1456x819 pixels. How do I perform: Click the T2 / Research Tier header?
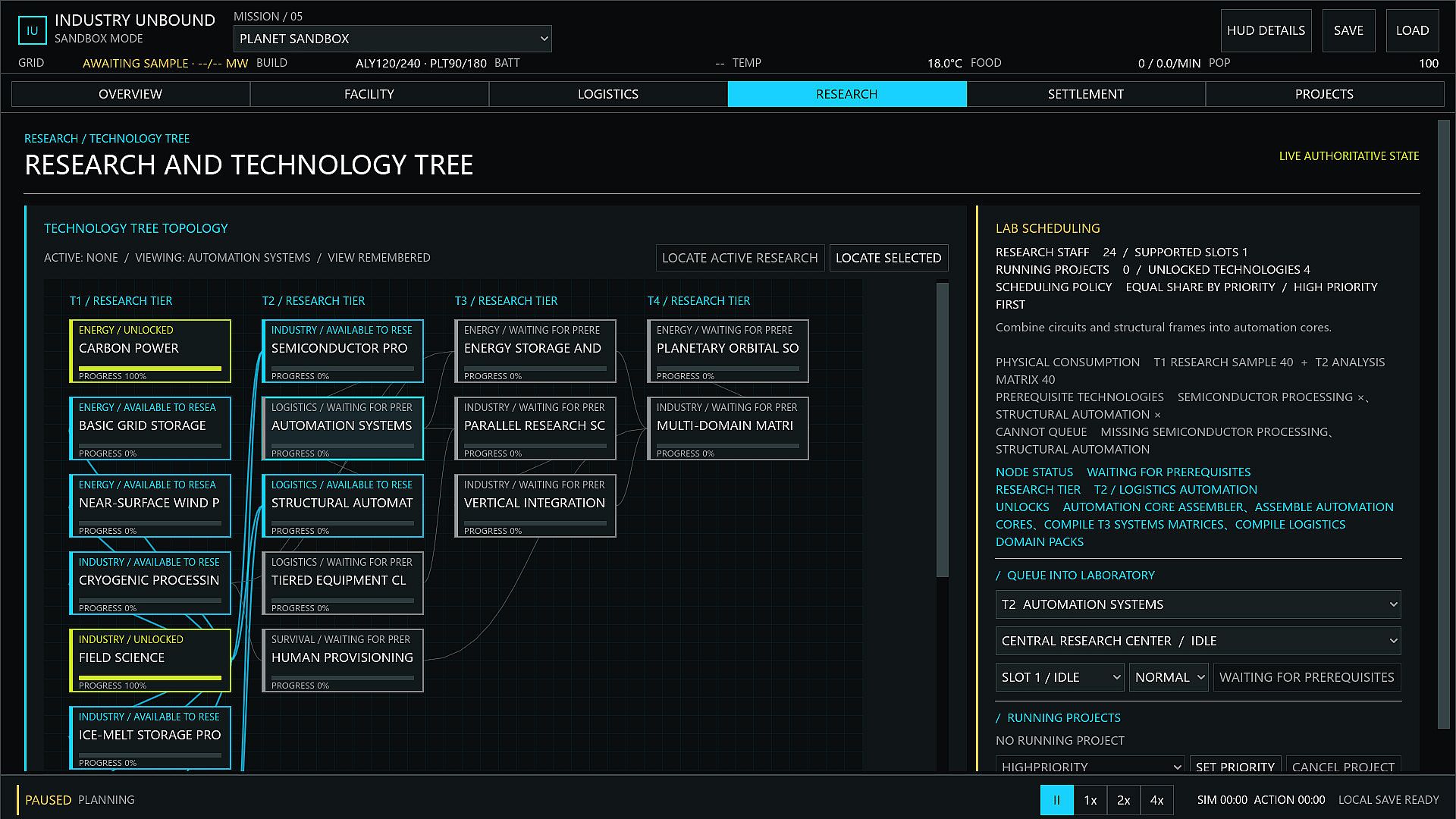(313, 301)
